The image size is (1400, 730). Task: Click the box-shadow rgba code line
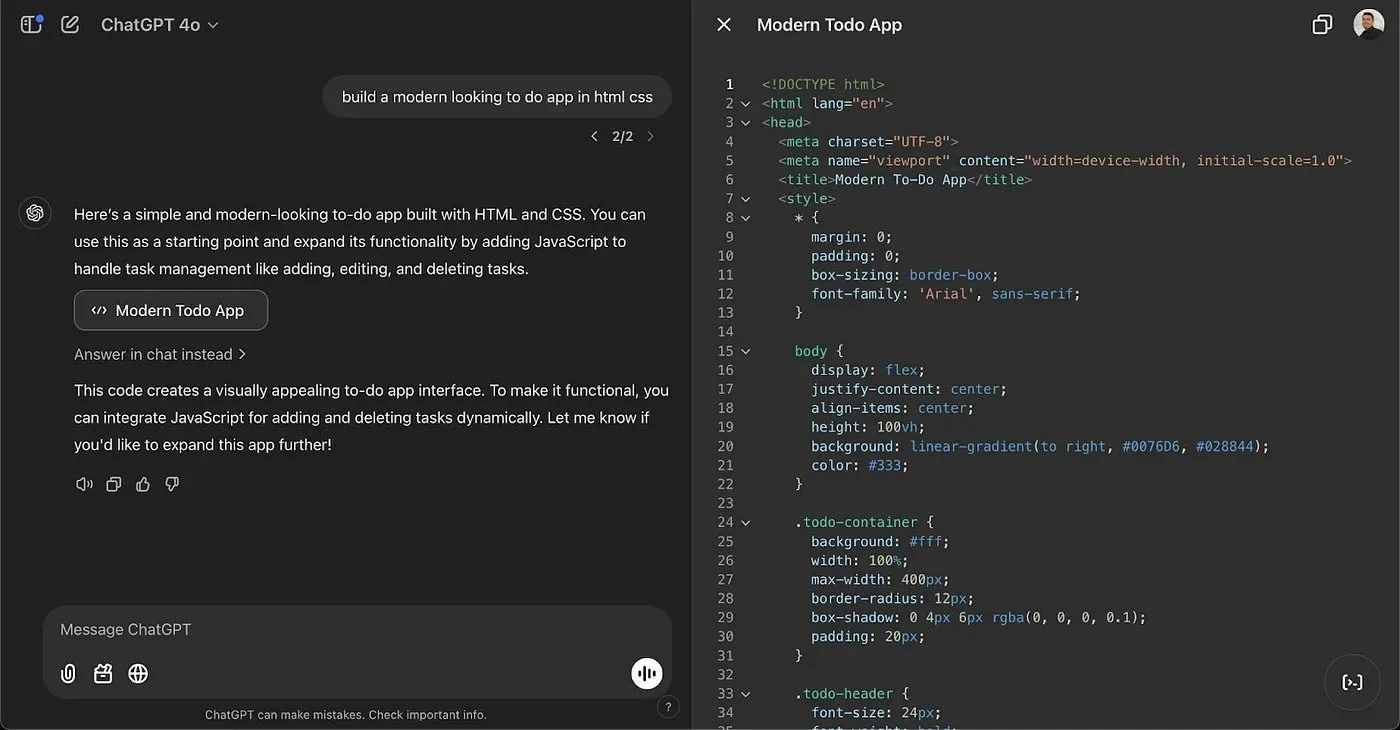click(x=978, y=617)
